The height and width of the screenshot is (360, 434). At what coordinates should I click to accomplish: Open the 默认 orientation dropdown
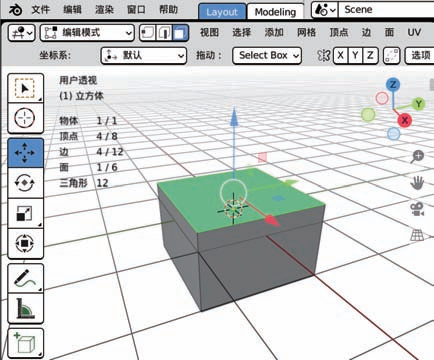[x=143, y=55]
